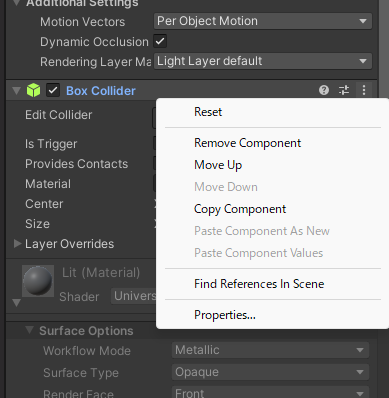Click the green Box Collider cube icon
This screenshot has width=389, height=398.
pos(33,90)
